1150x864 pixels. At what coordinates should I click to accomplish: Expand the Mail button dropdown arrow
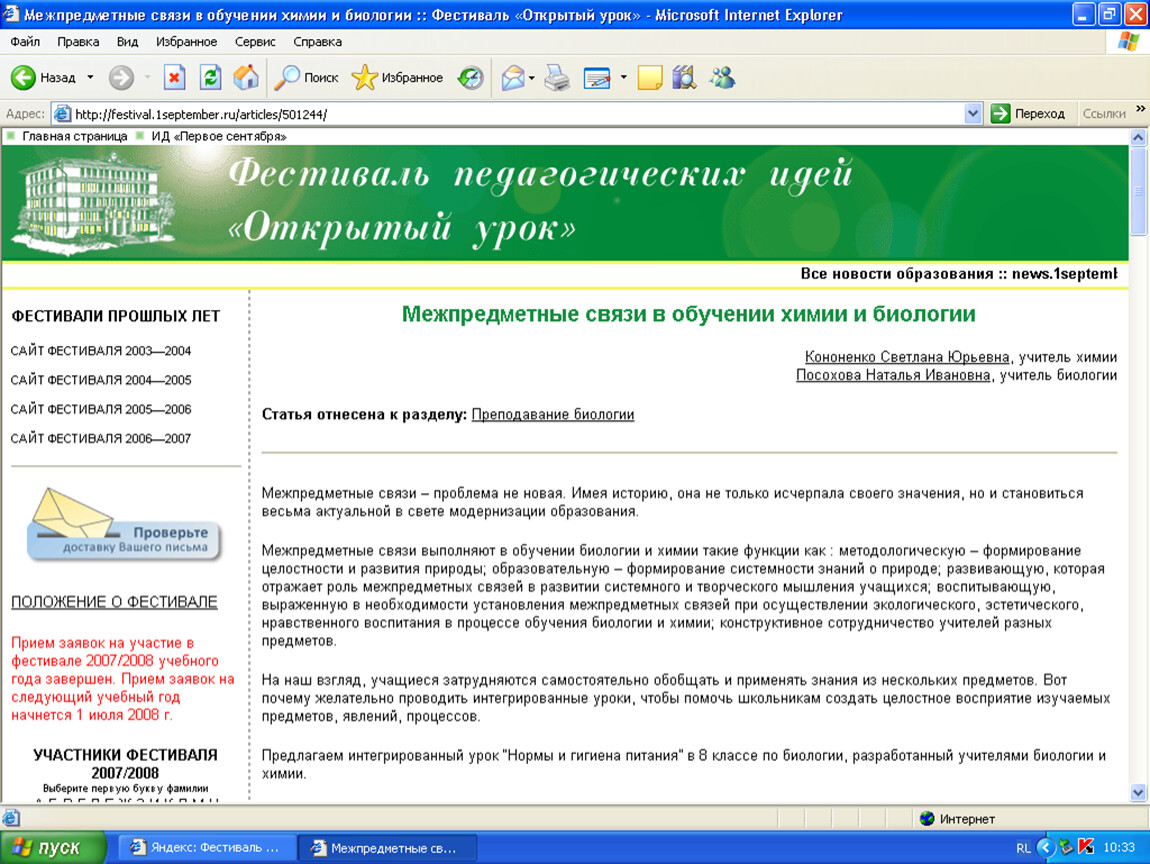click(532, 78)
